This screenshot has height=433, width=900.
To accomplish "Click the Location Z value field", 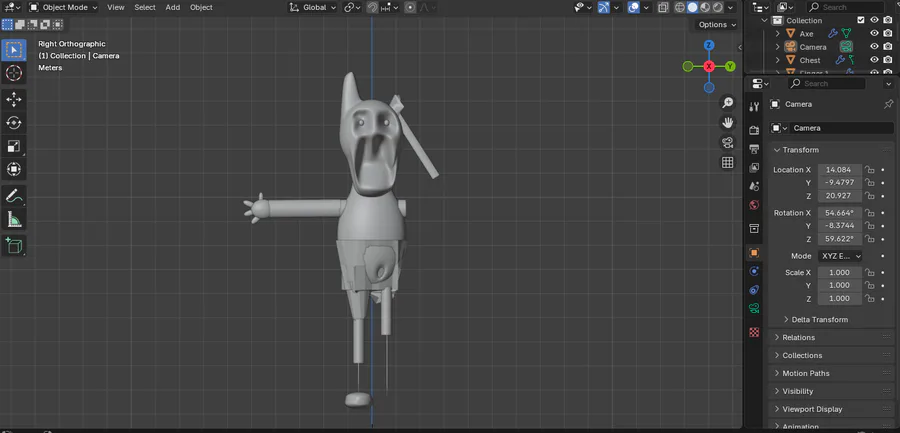I will (840, 196).
